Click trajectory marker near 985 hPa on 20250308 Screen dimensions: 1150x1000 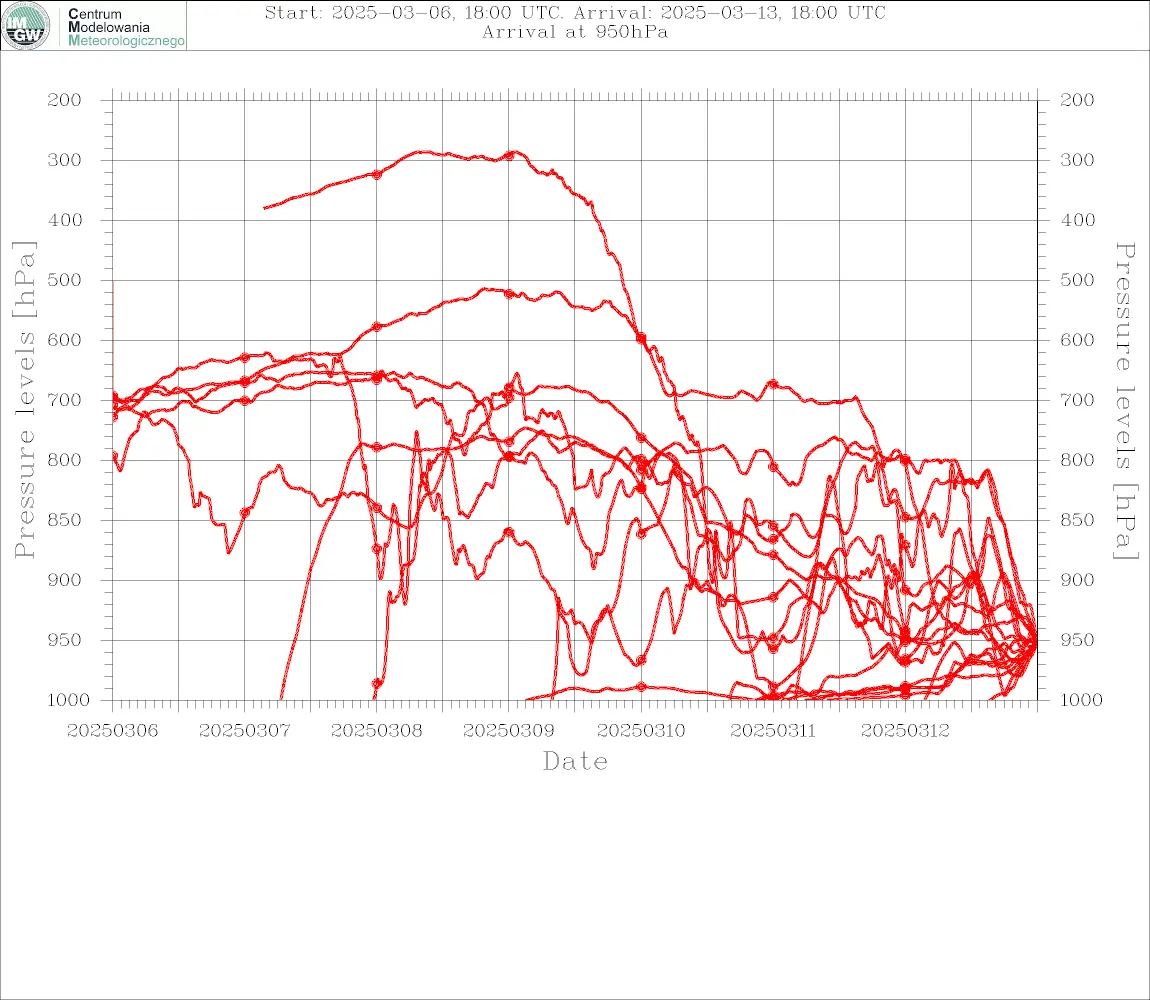pos(377,683)
